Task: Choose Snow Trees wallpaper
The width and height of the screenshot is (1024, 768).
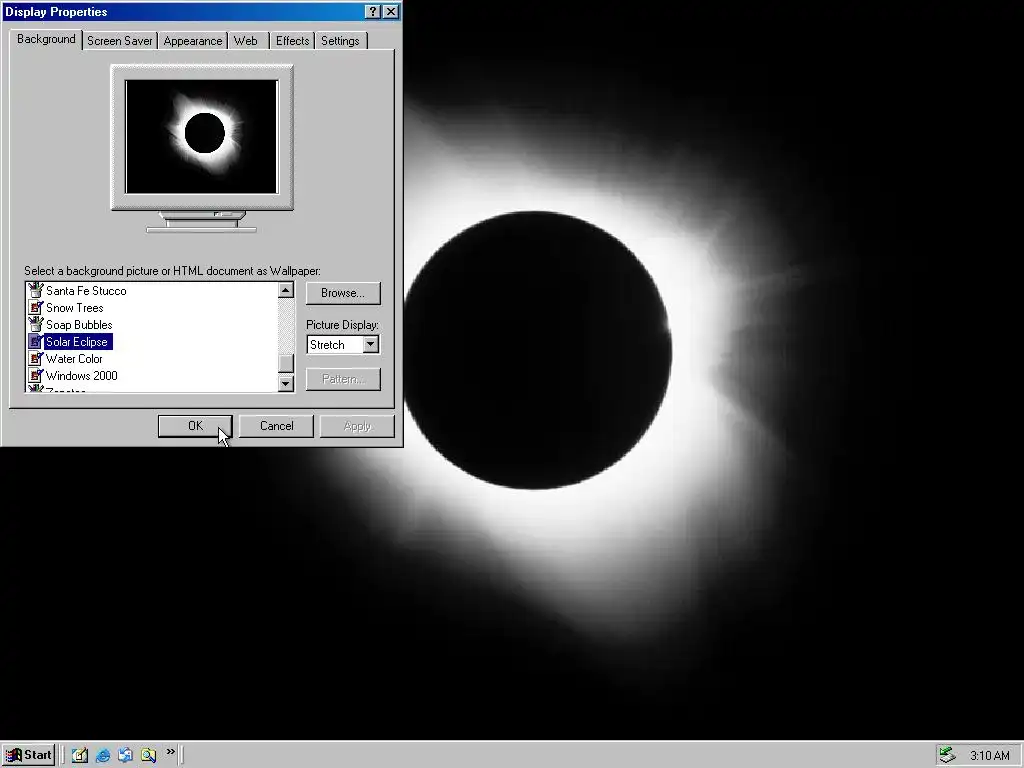Action: click(x=74, y=308)
